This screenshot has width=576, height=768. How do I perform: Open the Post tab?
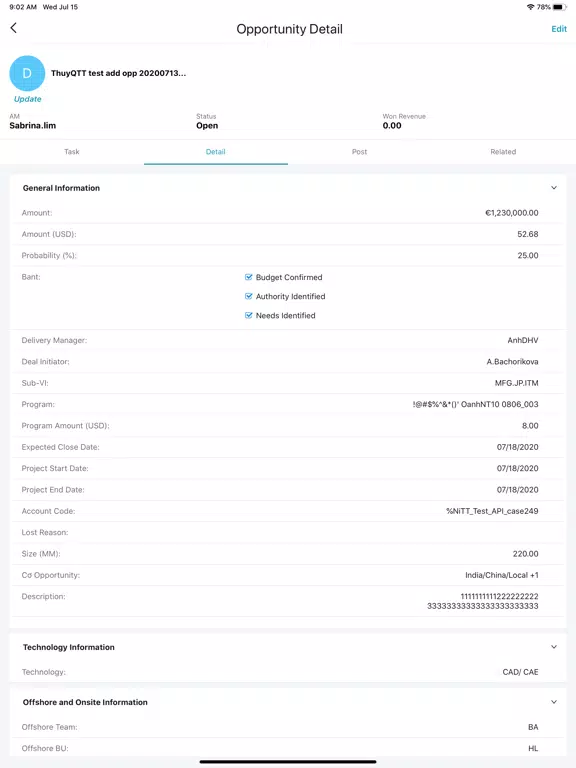click(360, 152)
